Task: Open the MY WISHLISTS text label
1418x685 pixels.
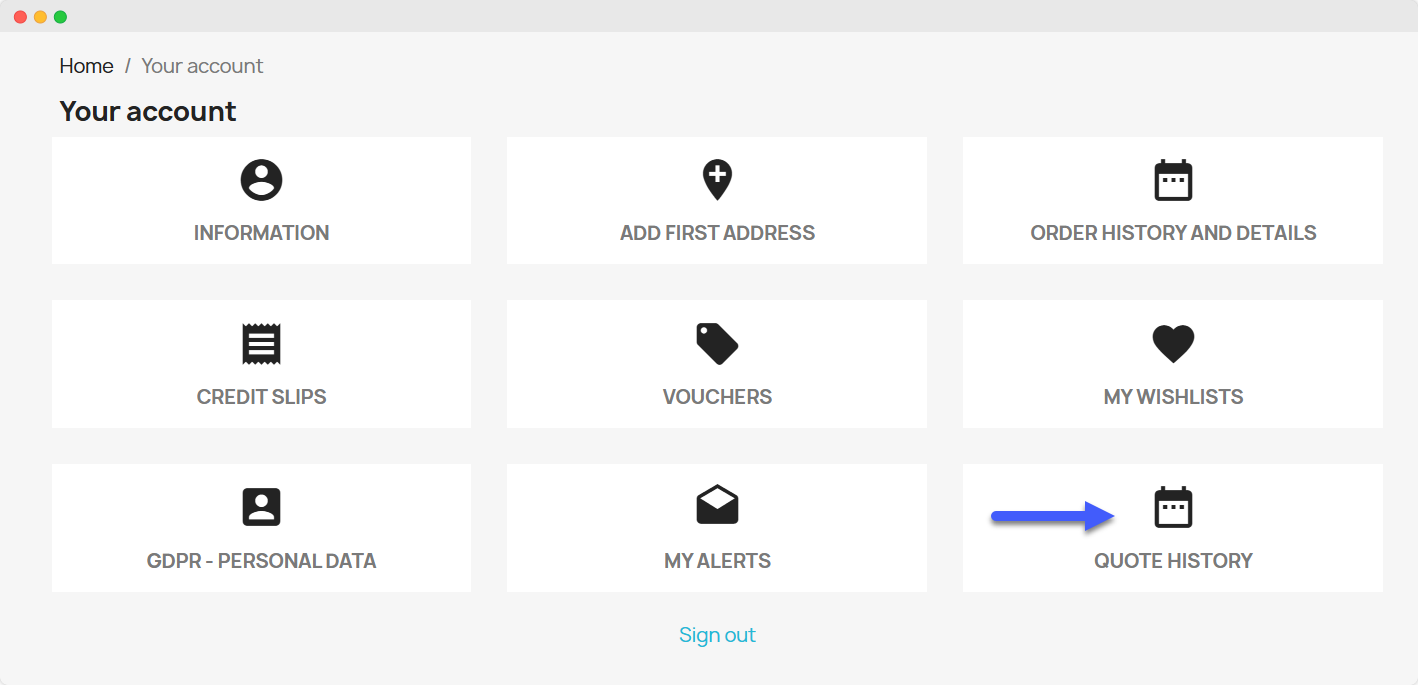Action: pos(1173,397)
